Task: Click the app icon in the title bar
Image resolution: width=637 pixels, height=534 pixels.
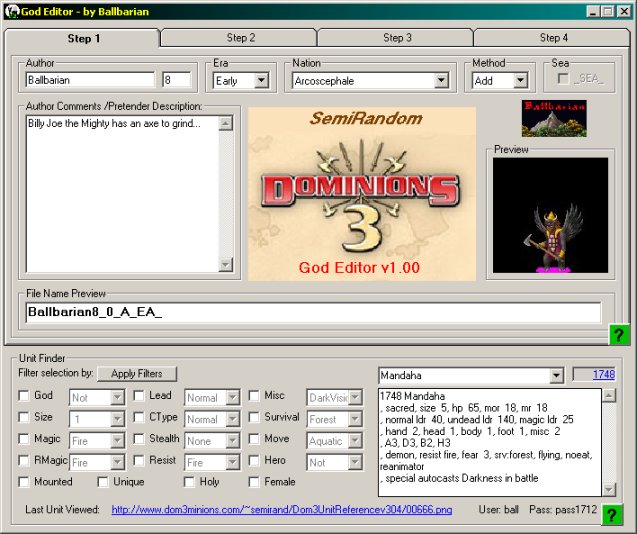Action: pyautogui.click(x=11, y=11)
